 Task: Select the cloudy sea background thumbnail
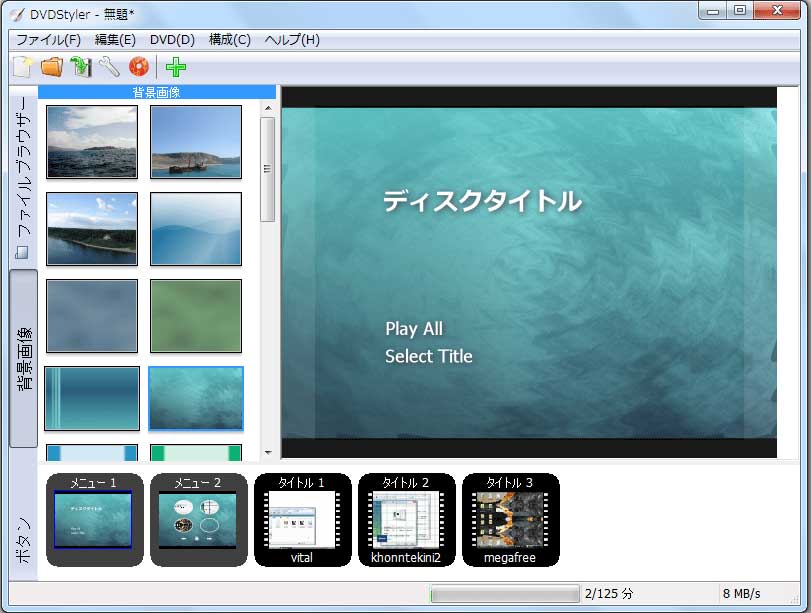click(x=92, y=142)
